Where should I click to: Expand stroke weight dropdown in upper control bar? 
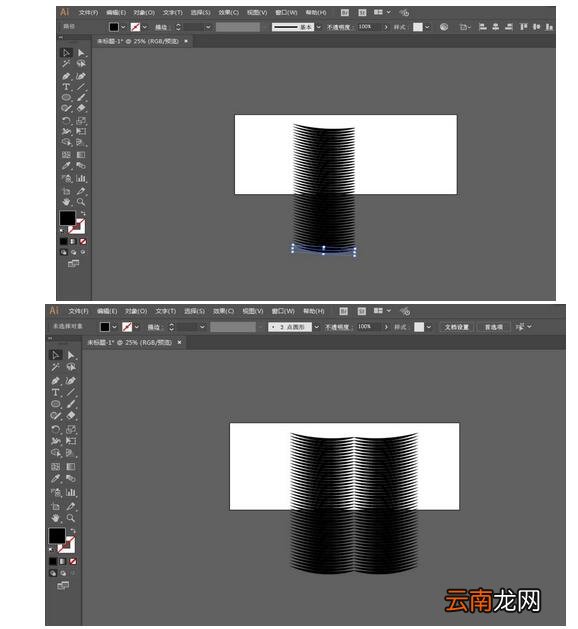[208, 27]
